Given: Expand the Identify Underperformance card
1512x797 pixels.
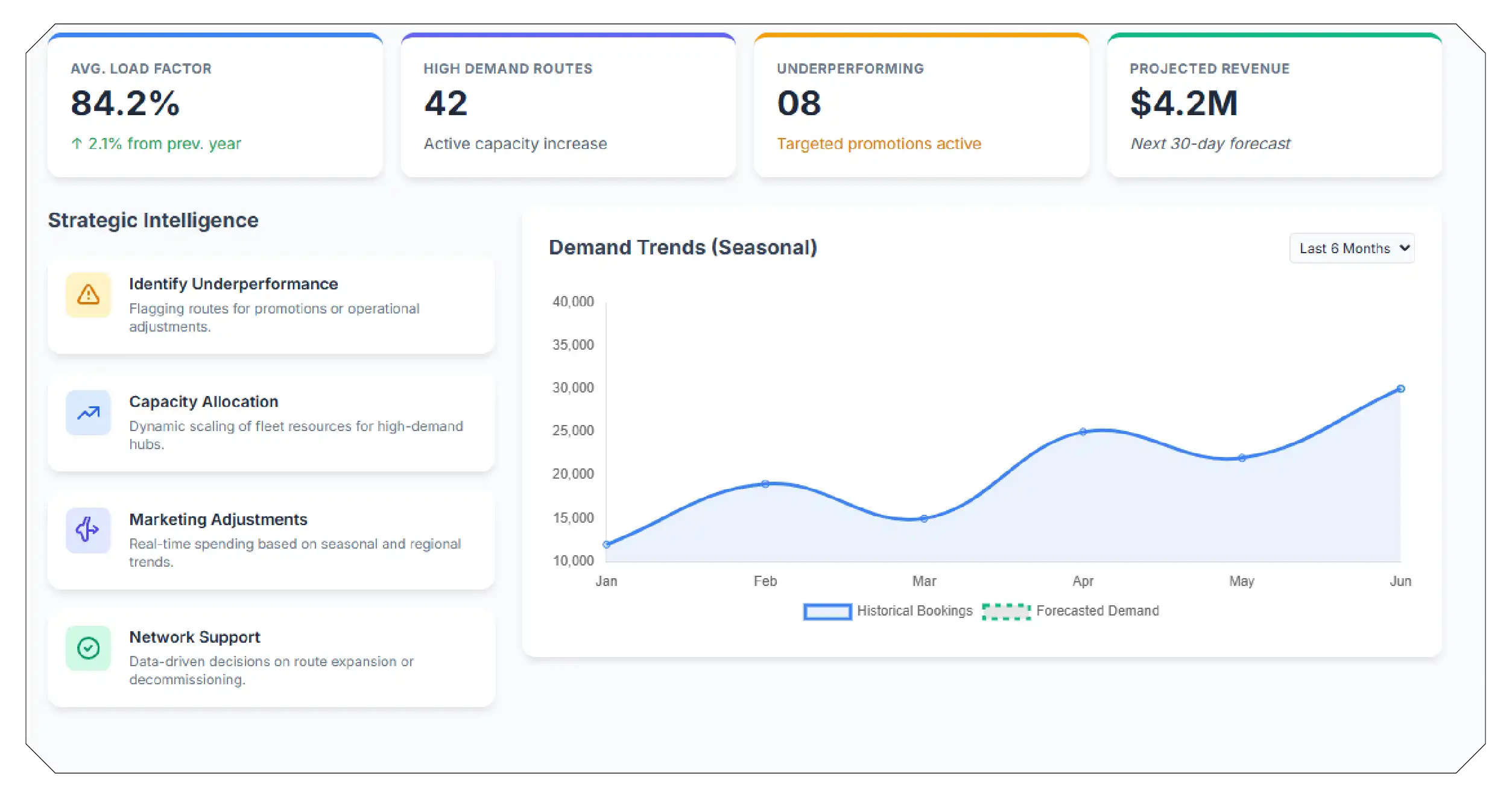Looking at the screenshot, I should [272, 304].
